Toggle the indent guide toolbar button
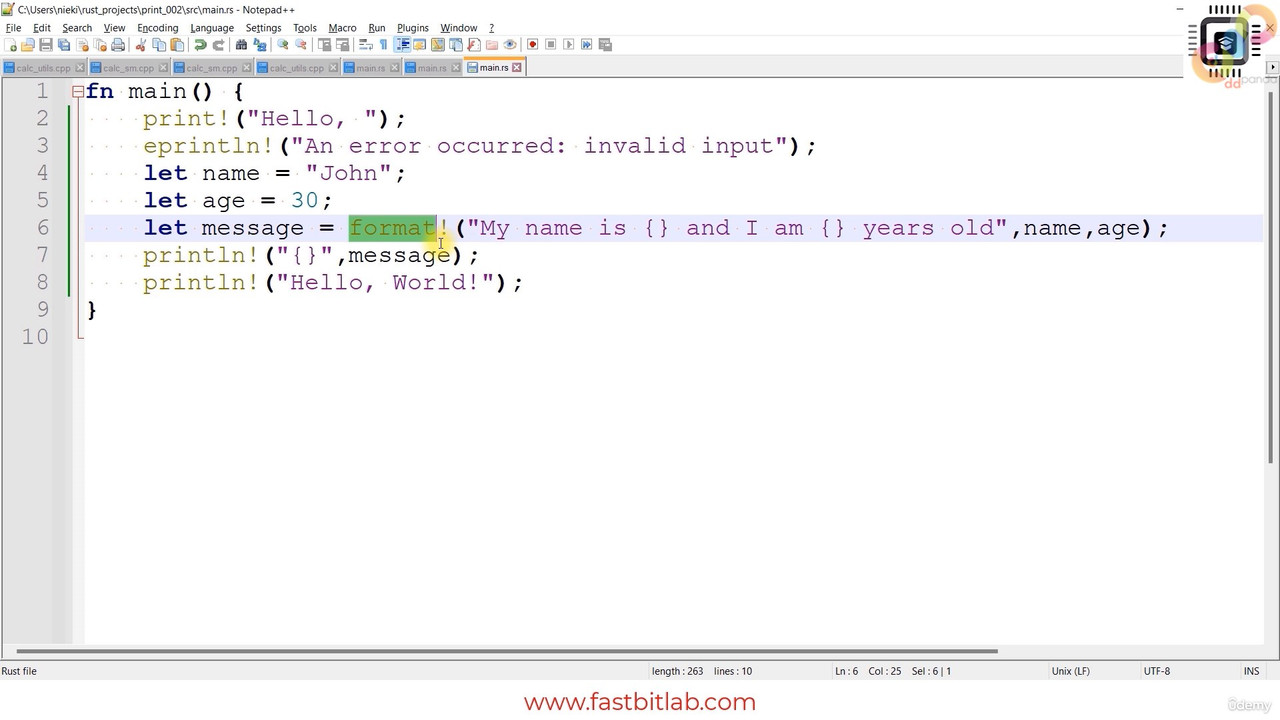This screenshot has height=720, width=1280. (x=402, y=44)
